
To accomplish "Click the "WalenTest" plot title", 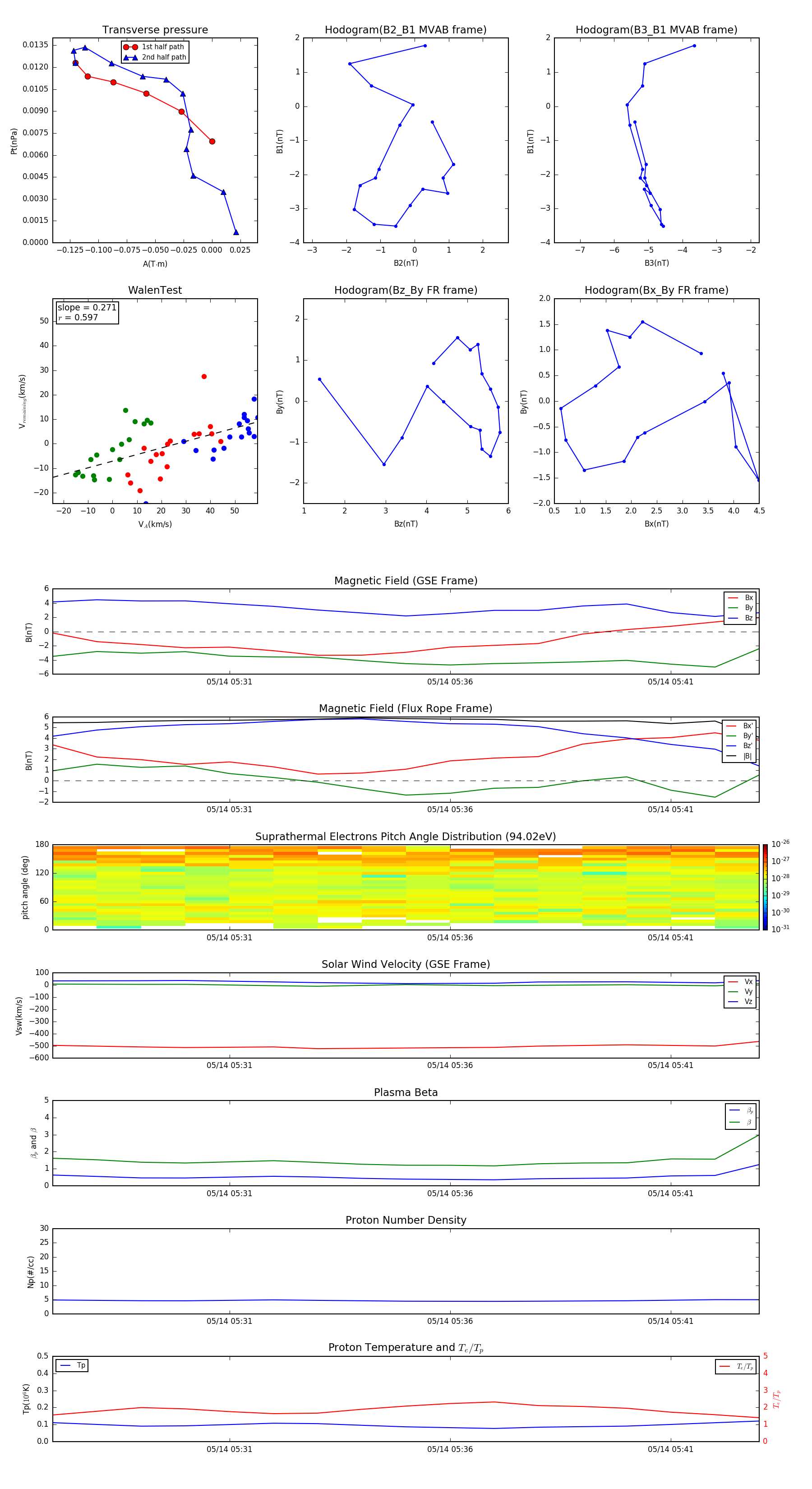I will point(155,290).
